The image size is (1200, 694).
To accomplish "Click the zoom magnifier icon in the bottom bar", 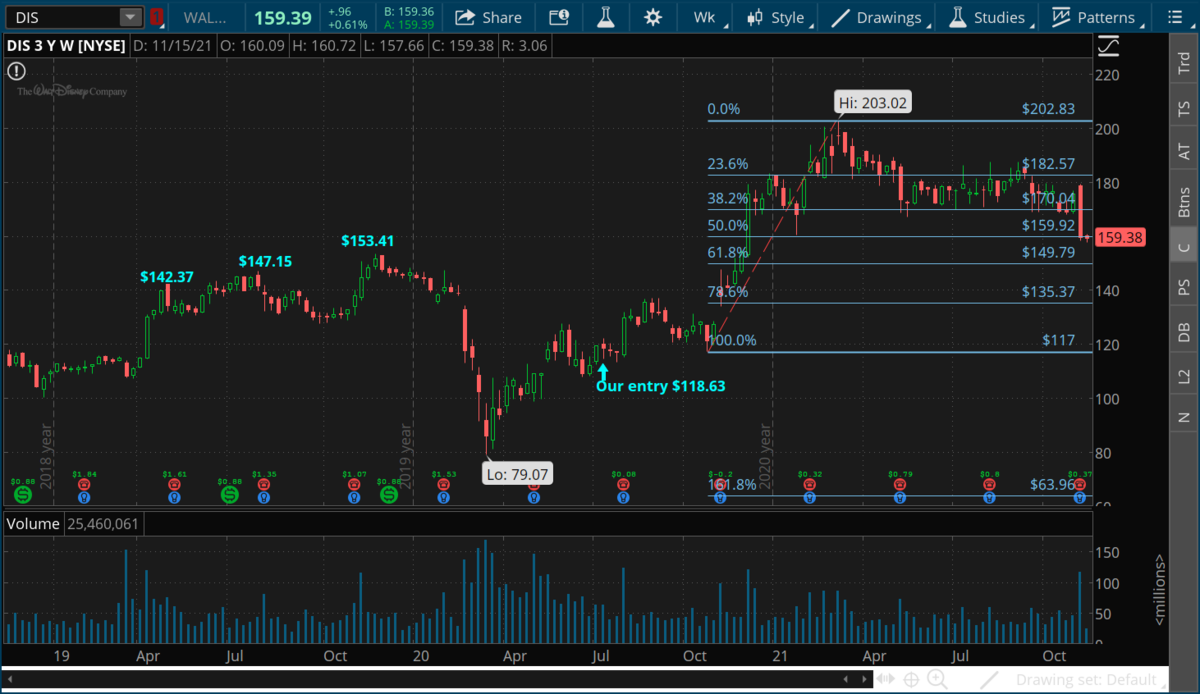I will coord(937,680).
